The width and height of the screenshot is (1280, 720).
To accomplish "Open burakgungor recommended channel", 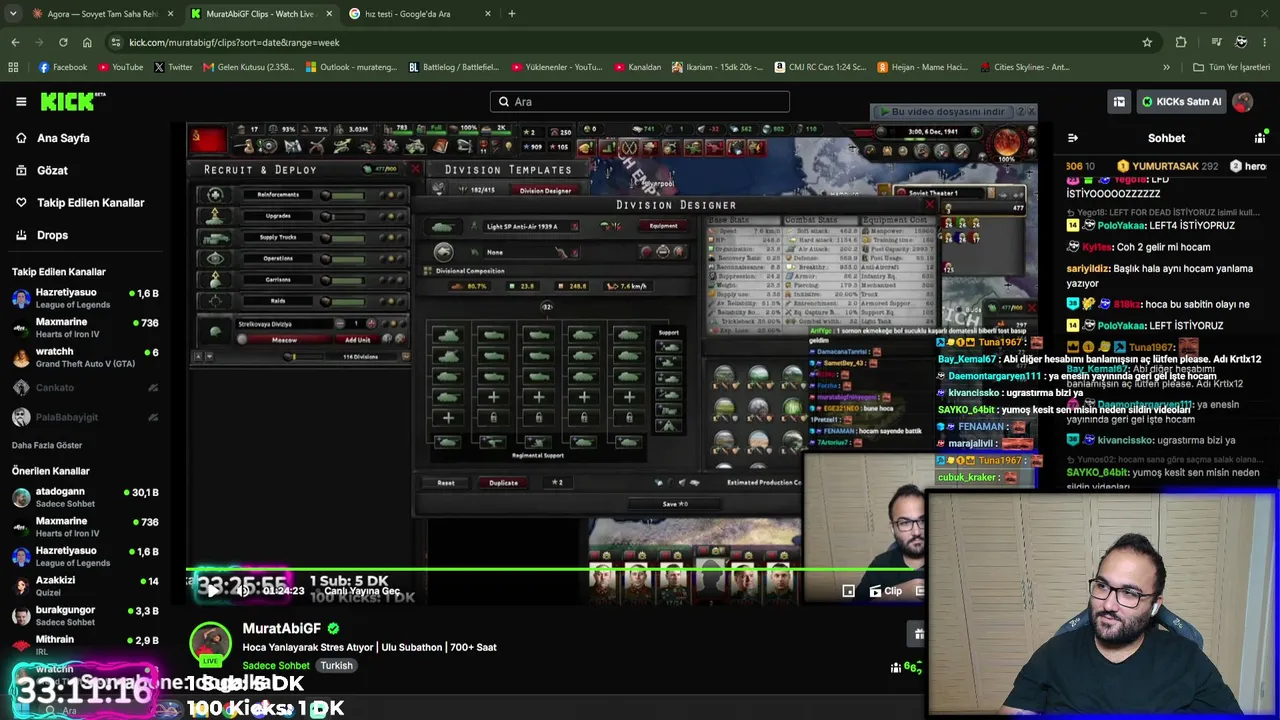I will (x=85, y=615).
